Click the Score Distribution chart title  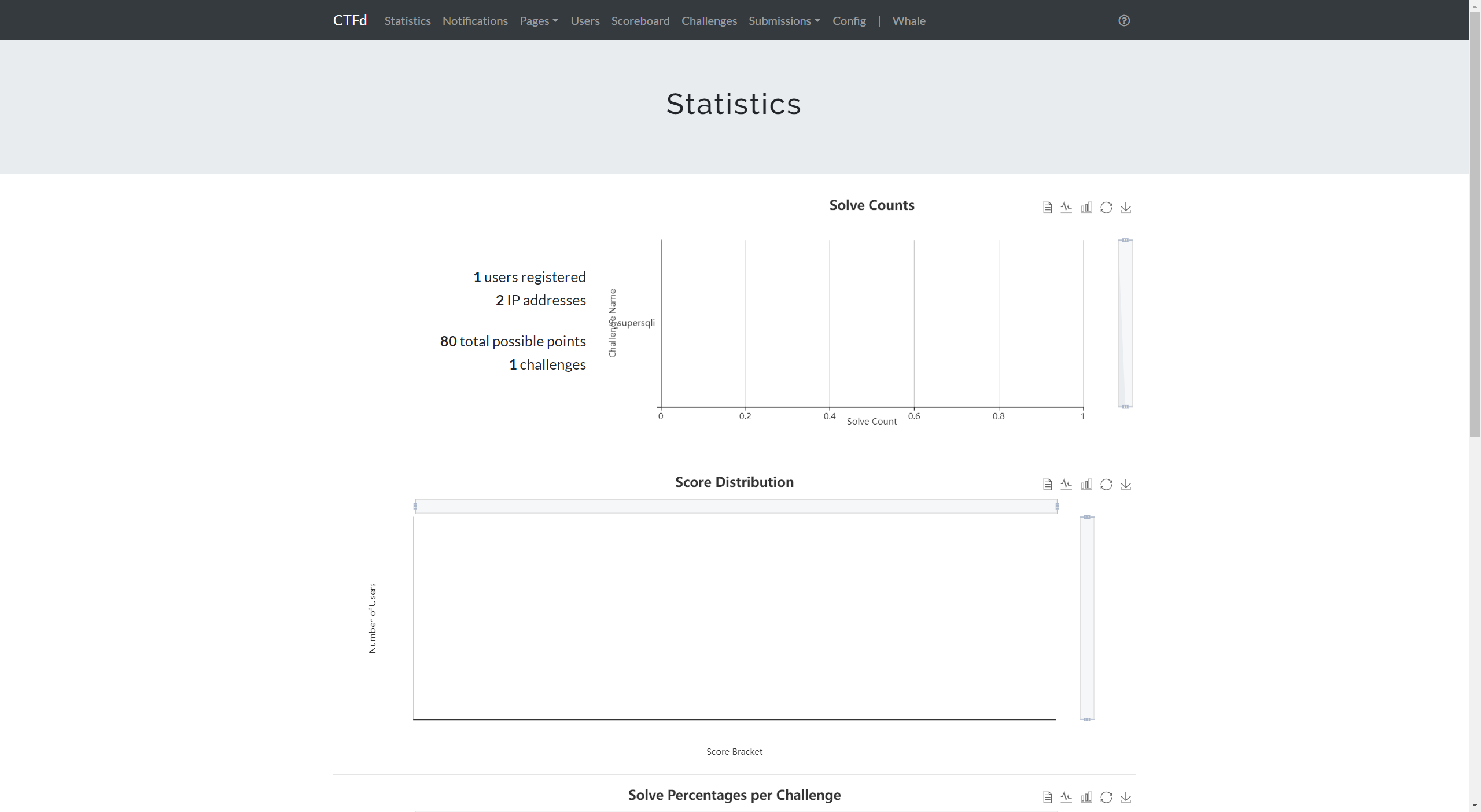coord(734,482)
